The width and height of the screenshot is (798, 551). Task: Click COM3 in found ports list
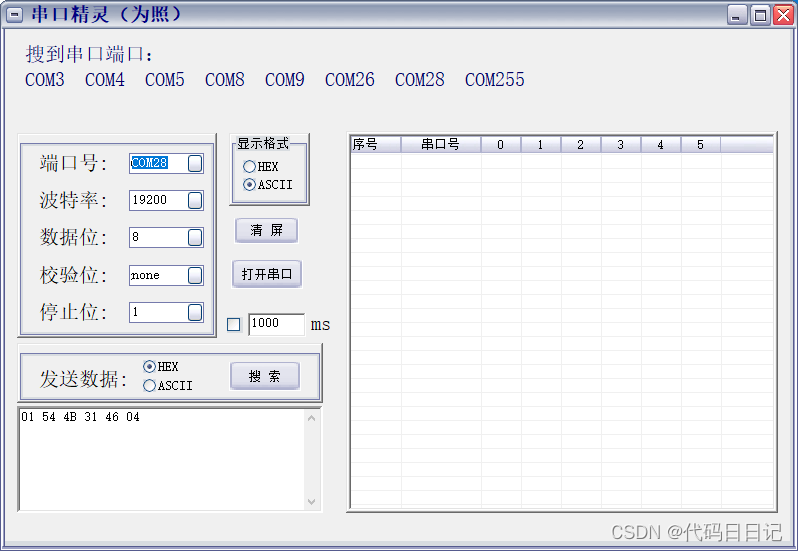(45, 80)
